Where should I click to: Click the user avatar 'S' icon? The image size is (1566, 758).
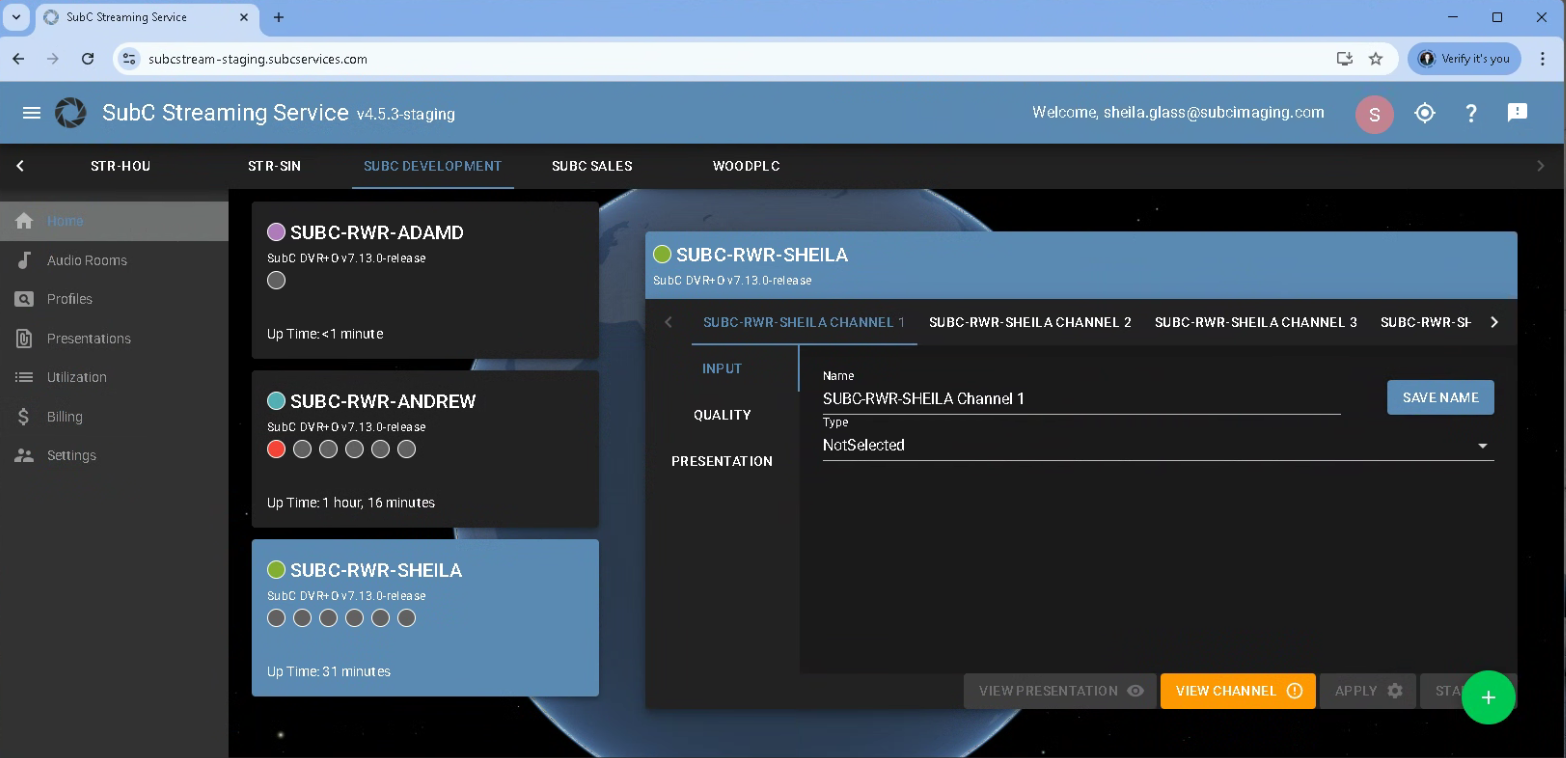tap(1374, 114)
